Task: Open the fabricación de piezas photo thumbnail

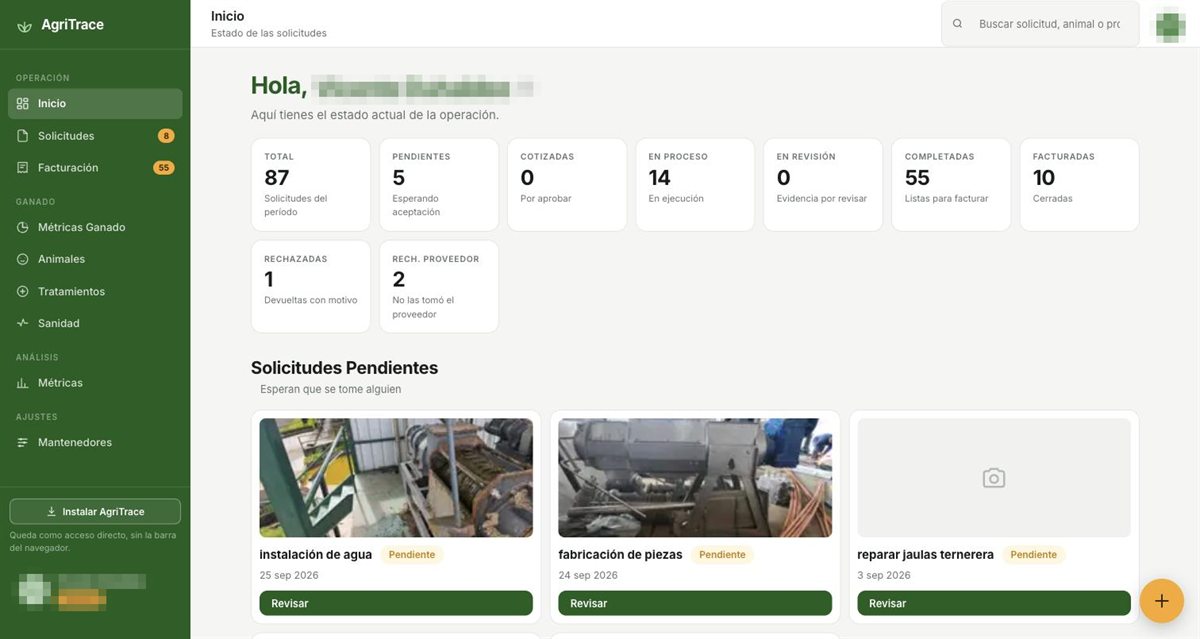Action: click(x=695, y=478)
